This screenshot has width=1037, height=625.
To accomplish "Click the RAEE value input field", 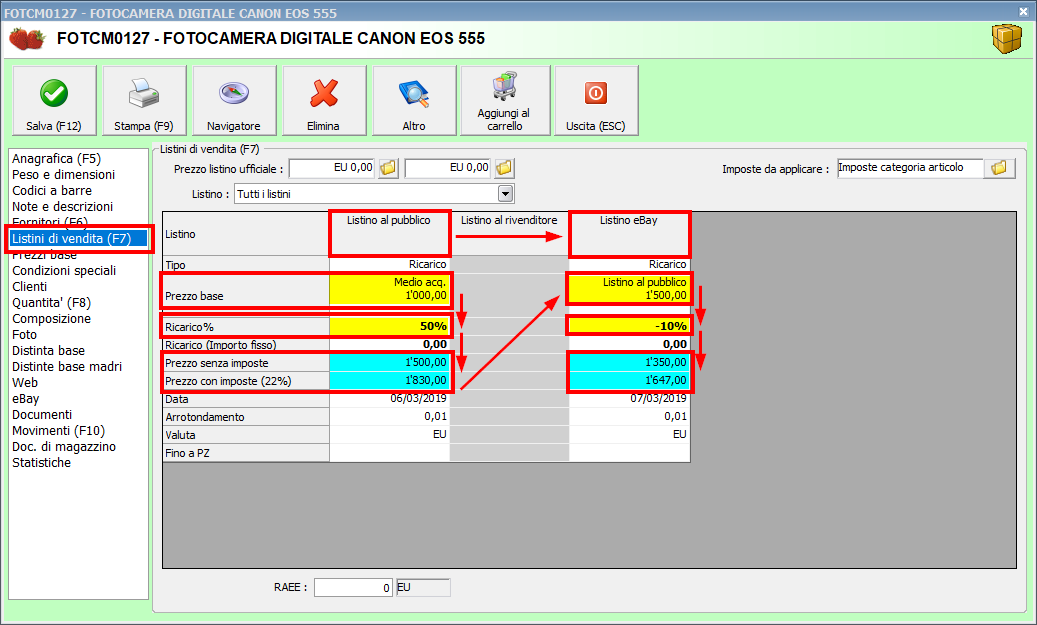I will tap(354, 587).
